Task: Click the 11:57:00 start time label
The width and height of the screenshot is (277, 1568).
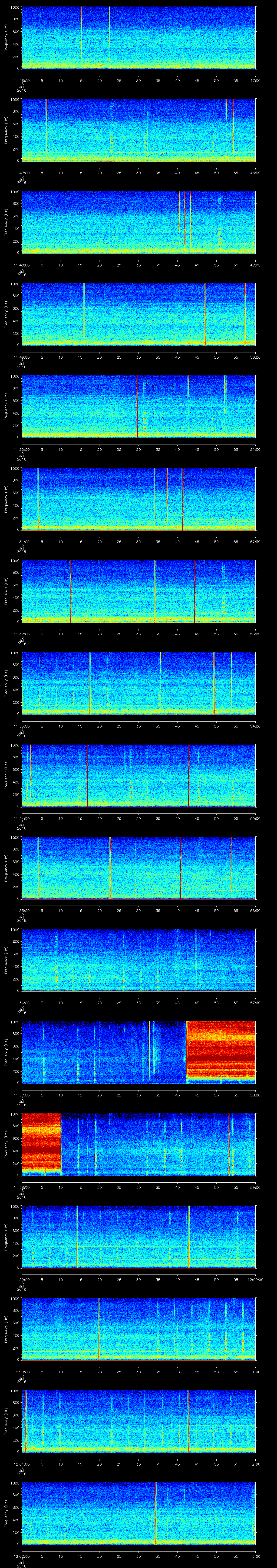Action: tap(22, 1095)
